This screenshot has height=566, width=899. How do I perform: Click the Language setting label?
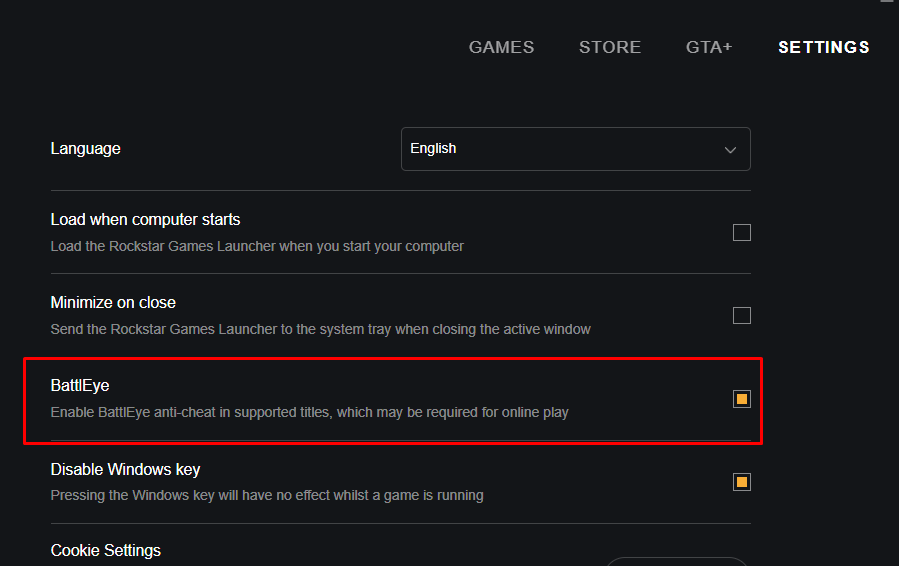tap(85, 149)
